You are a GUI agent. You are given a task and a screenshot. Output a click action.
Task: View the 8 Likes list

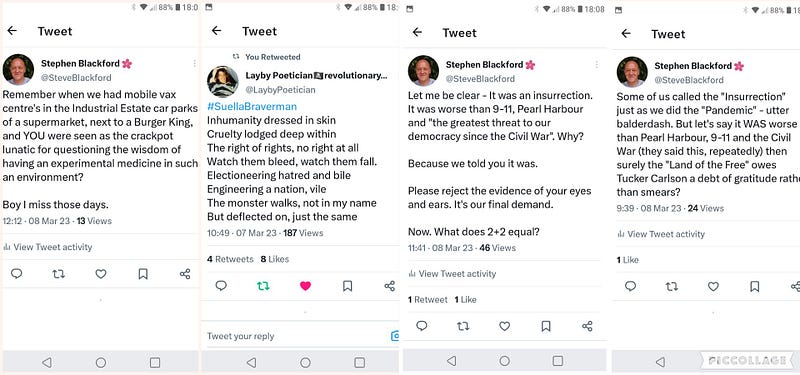click(x=275, y=259)
